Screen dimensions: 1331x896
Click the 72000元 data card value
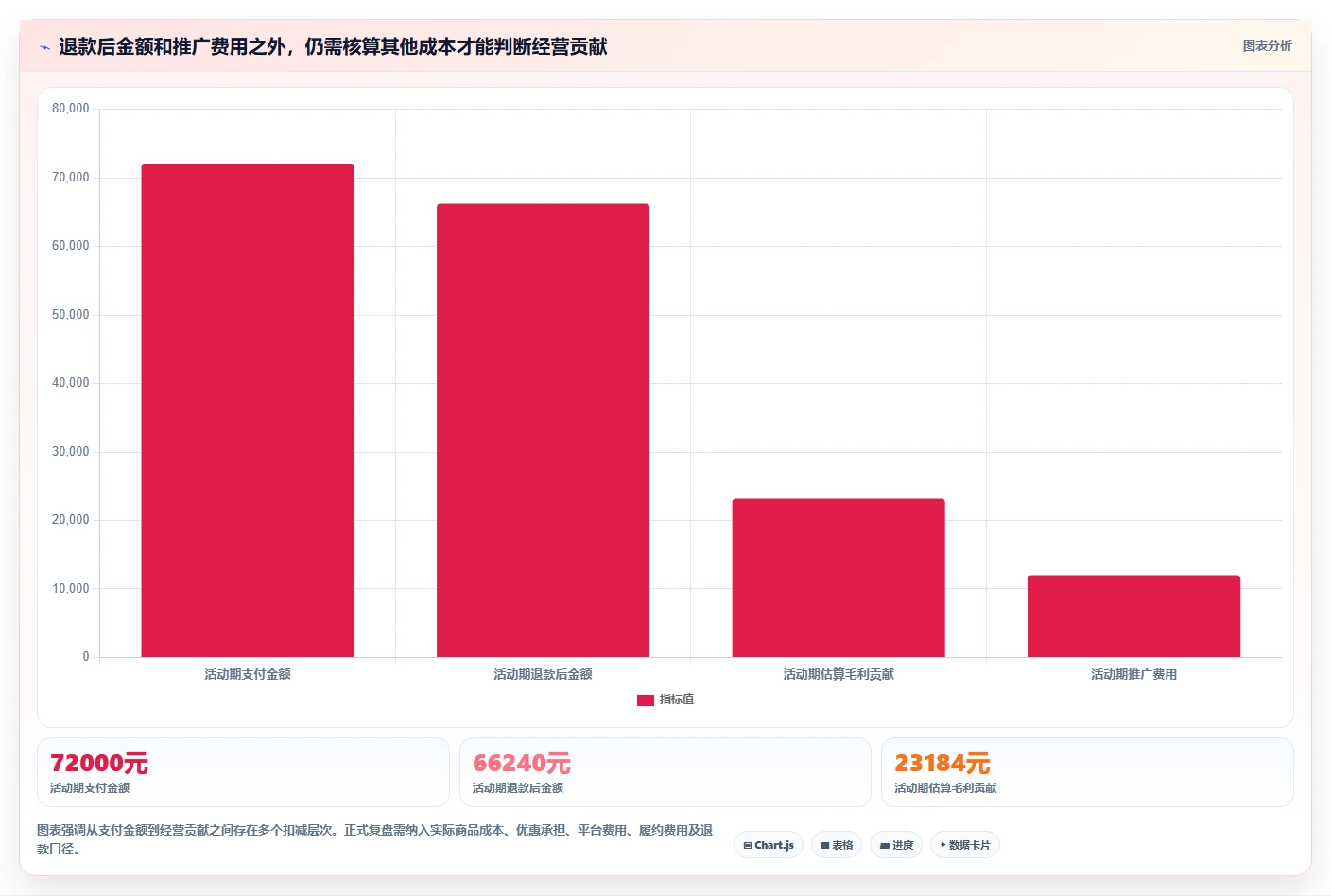pos(99,763)
